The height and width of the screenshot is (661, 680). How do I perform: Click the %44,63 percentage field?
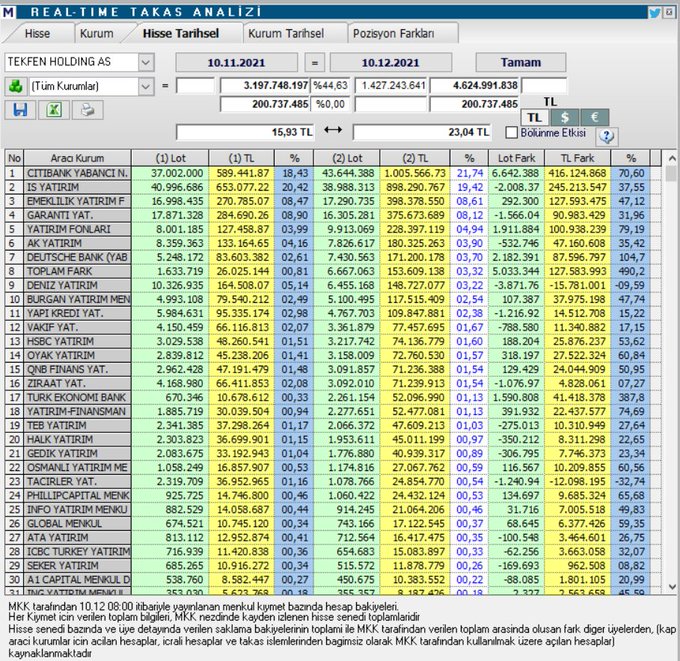pyautogui.click(x=330, y=86)
